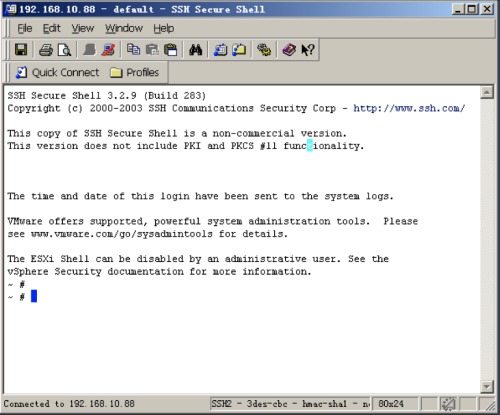Click the Quick Connect button
This screenshot has width=500, height=415.
57,72
